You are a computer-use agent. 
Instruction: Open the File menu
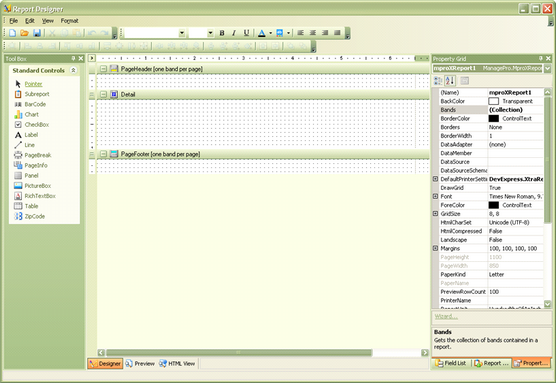[x=13, y=21]
